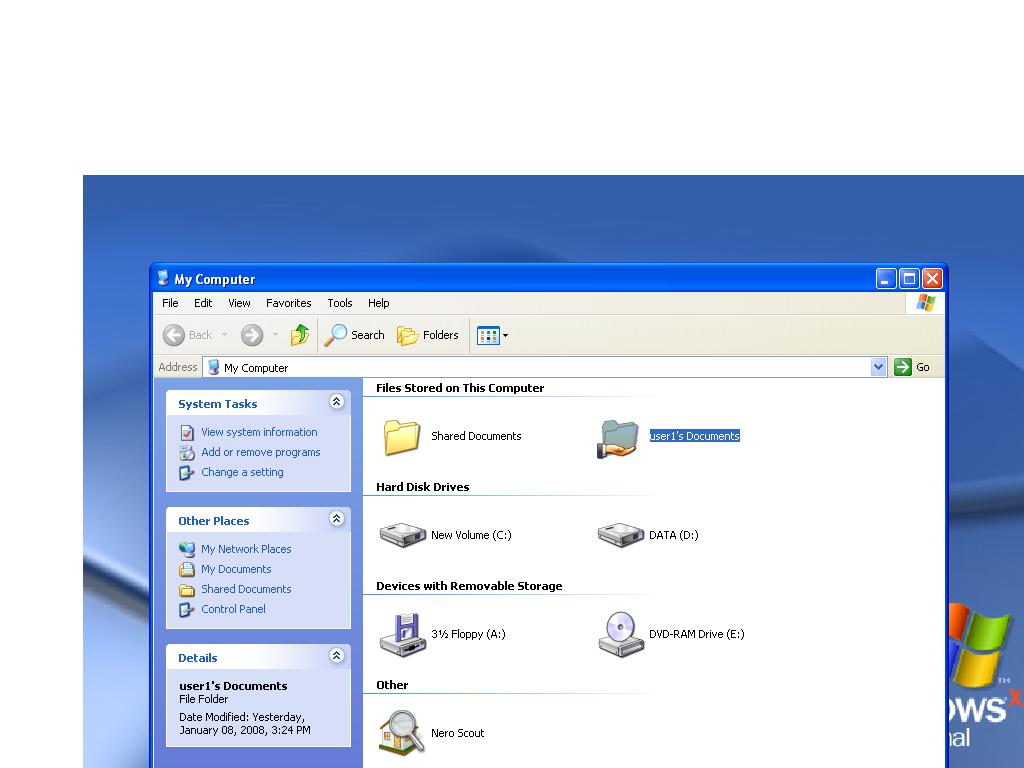This screenshot has height=768, width=1024.
Task: Click inside the Address input field
Action: (540, 367)
